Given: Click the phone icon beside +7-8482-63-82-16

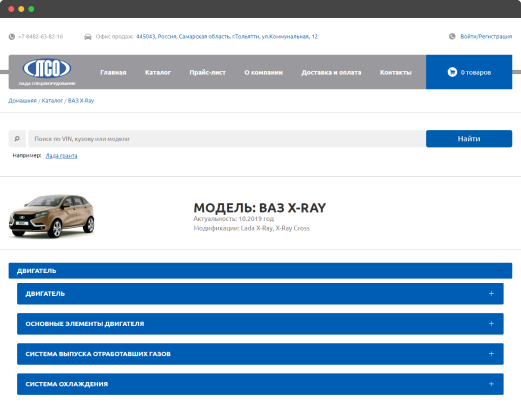Looking at the screenshot, I should click(x=12, y=37).
